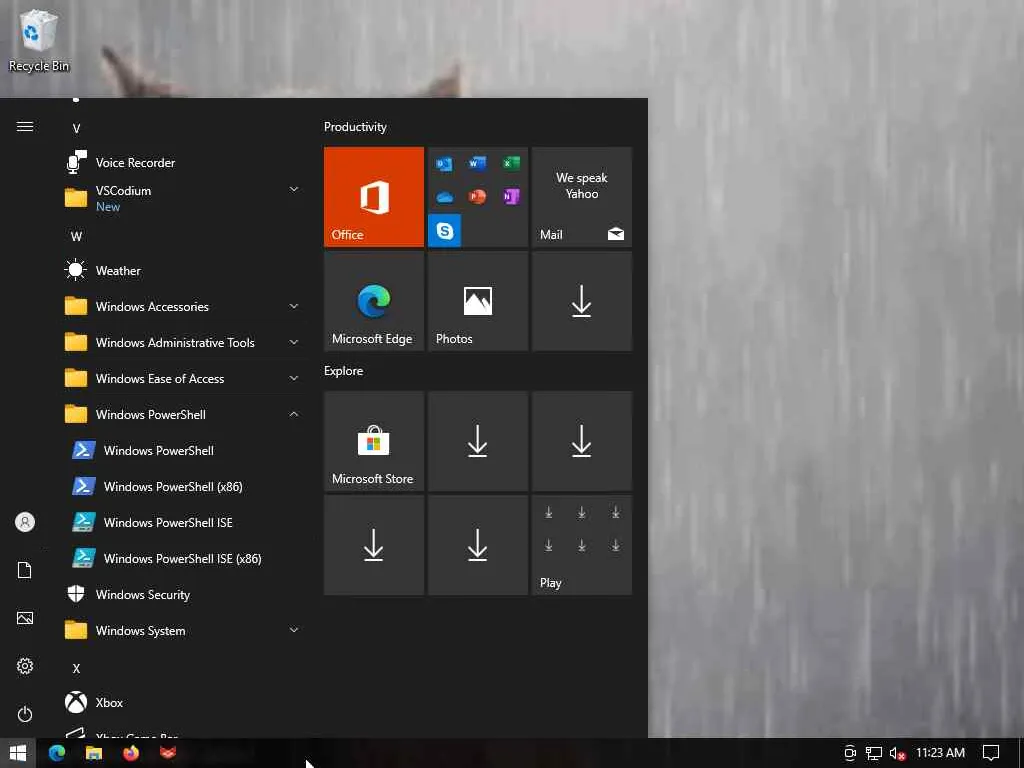This screenshot has width=1024, height=768.
Task: Click the muted volume tray icon
Action: point(897,754)
